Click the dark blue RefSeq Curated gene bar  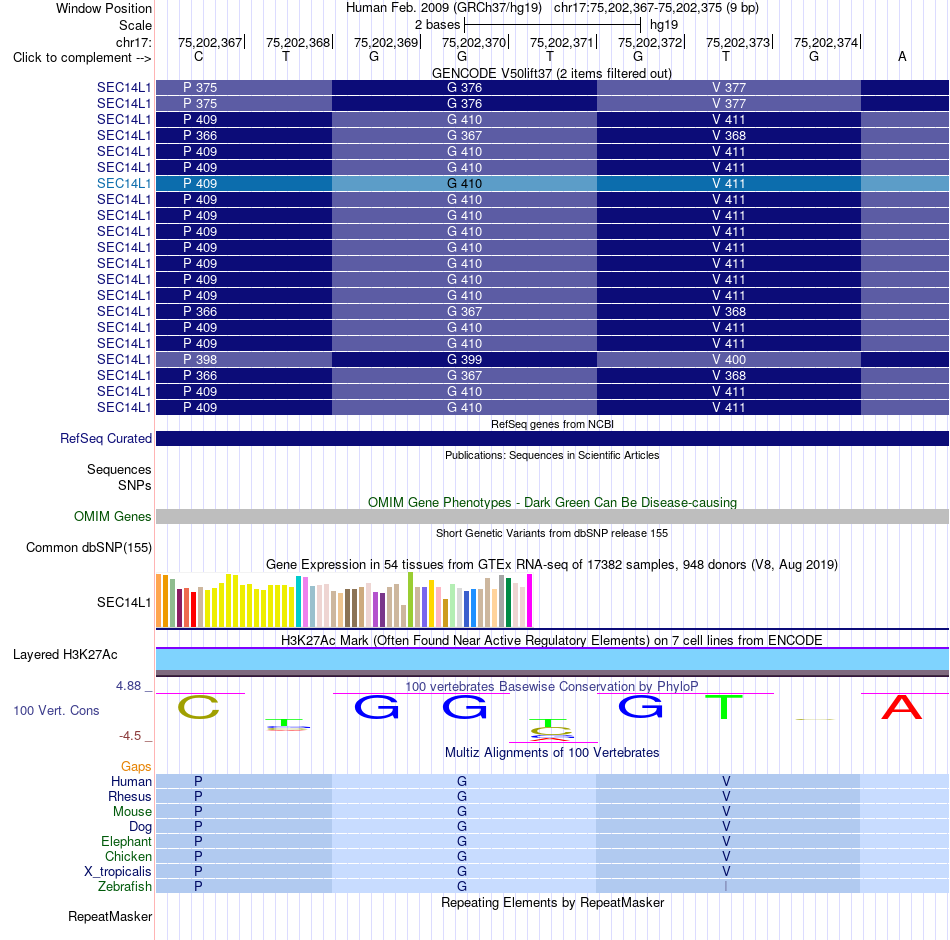(x=552, y=438)
